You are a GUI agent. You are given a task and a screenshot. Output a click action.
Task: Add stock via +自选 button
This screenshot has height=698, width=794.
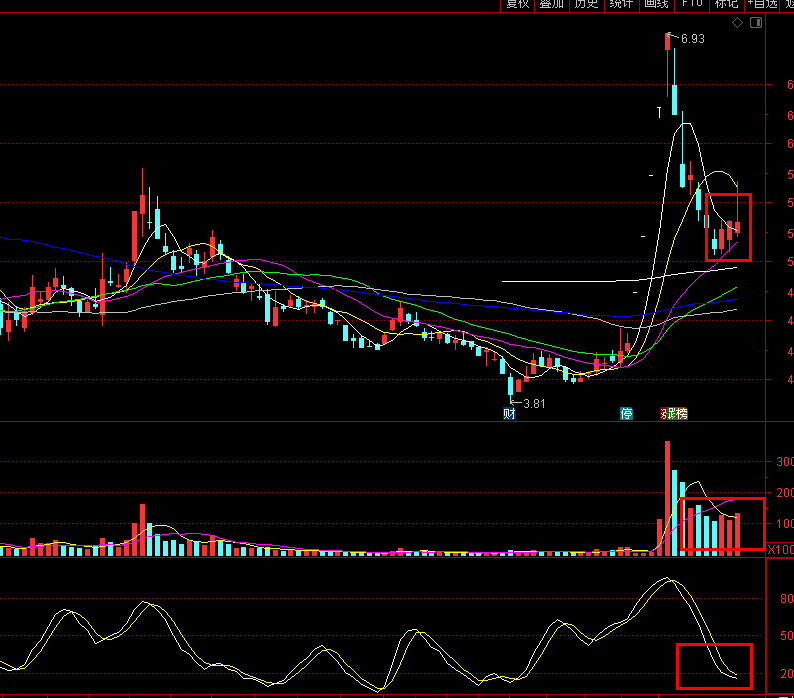pos(762,4)
